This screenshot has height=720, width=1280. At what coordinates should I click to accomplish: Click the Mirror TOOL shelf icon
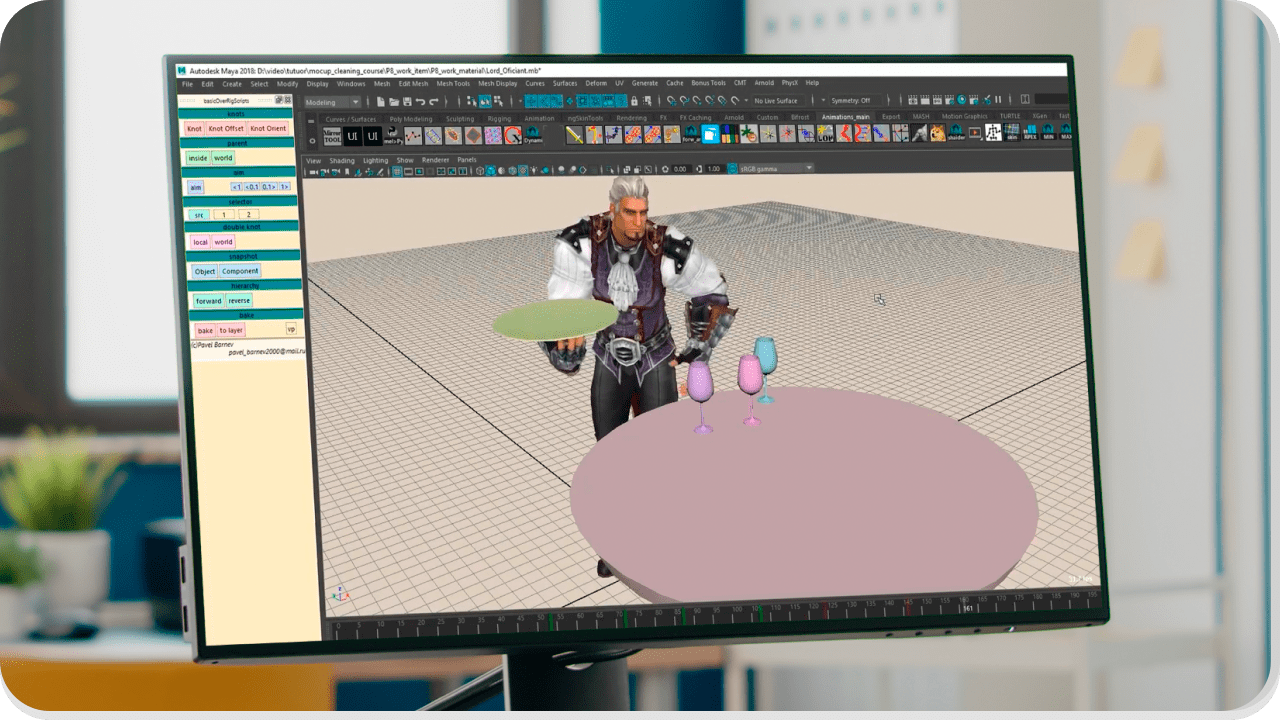coord(332,136)
